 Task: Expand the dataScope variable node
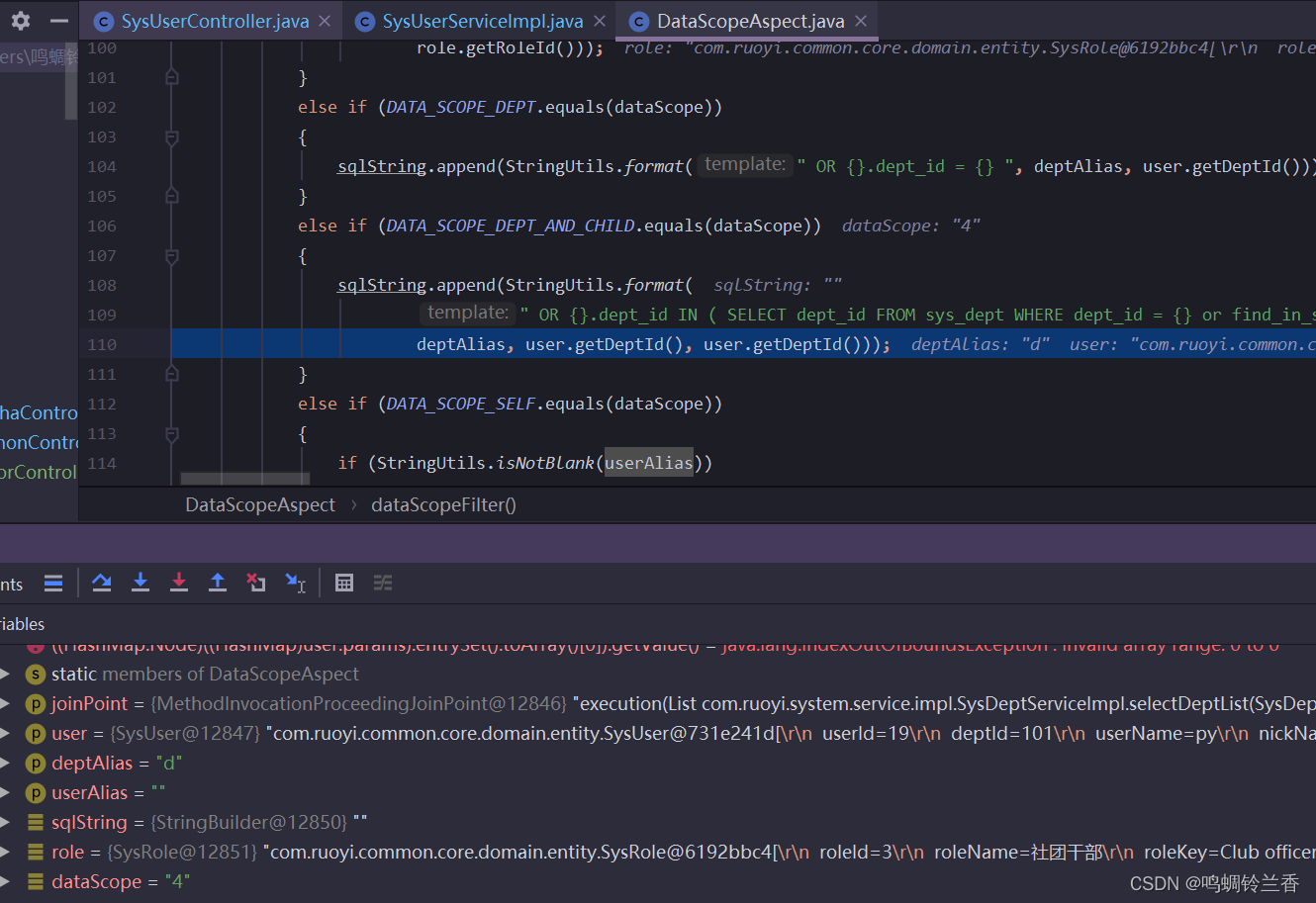(x=6, y=881)
